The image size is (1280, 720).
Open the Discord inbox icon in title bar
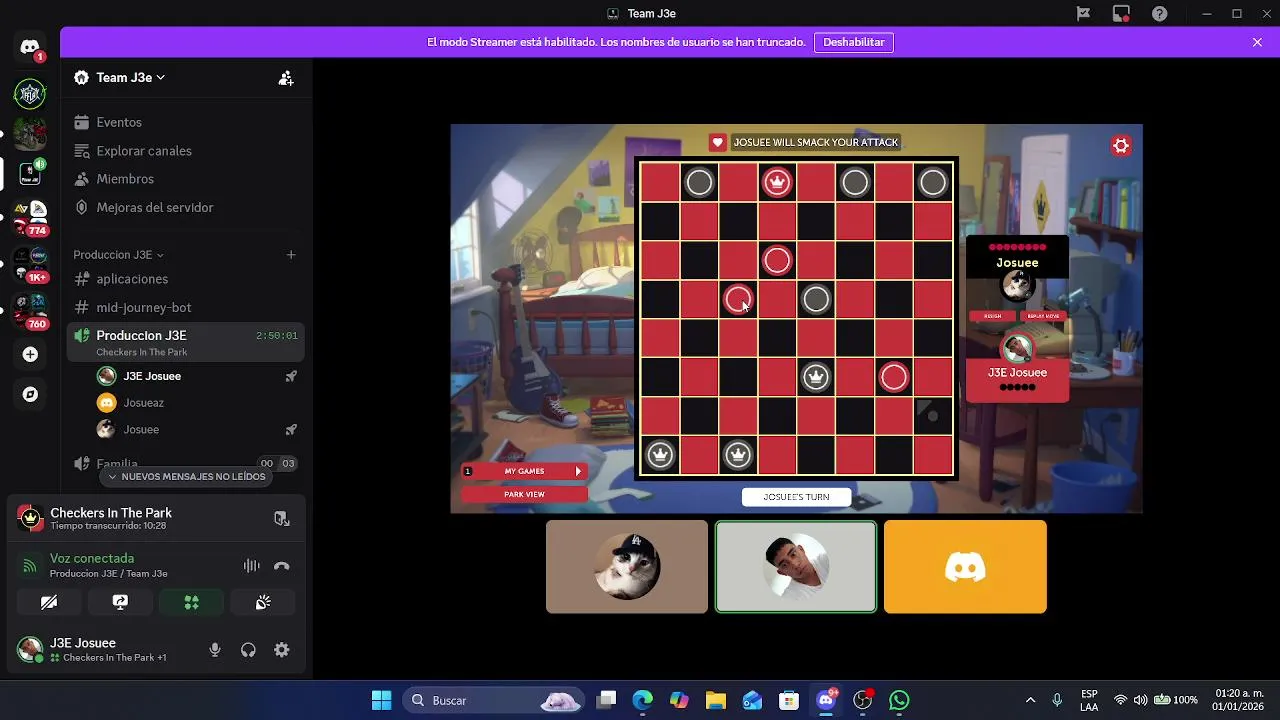pyautogui.click(x=1121, y=14)
